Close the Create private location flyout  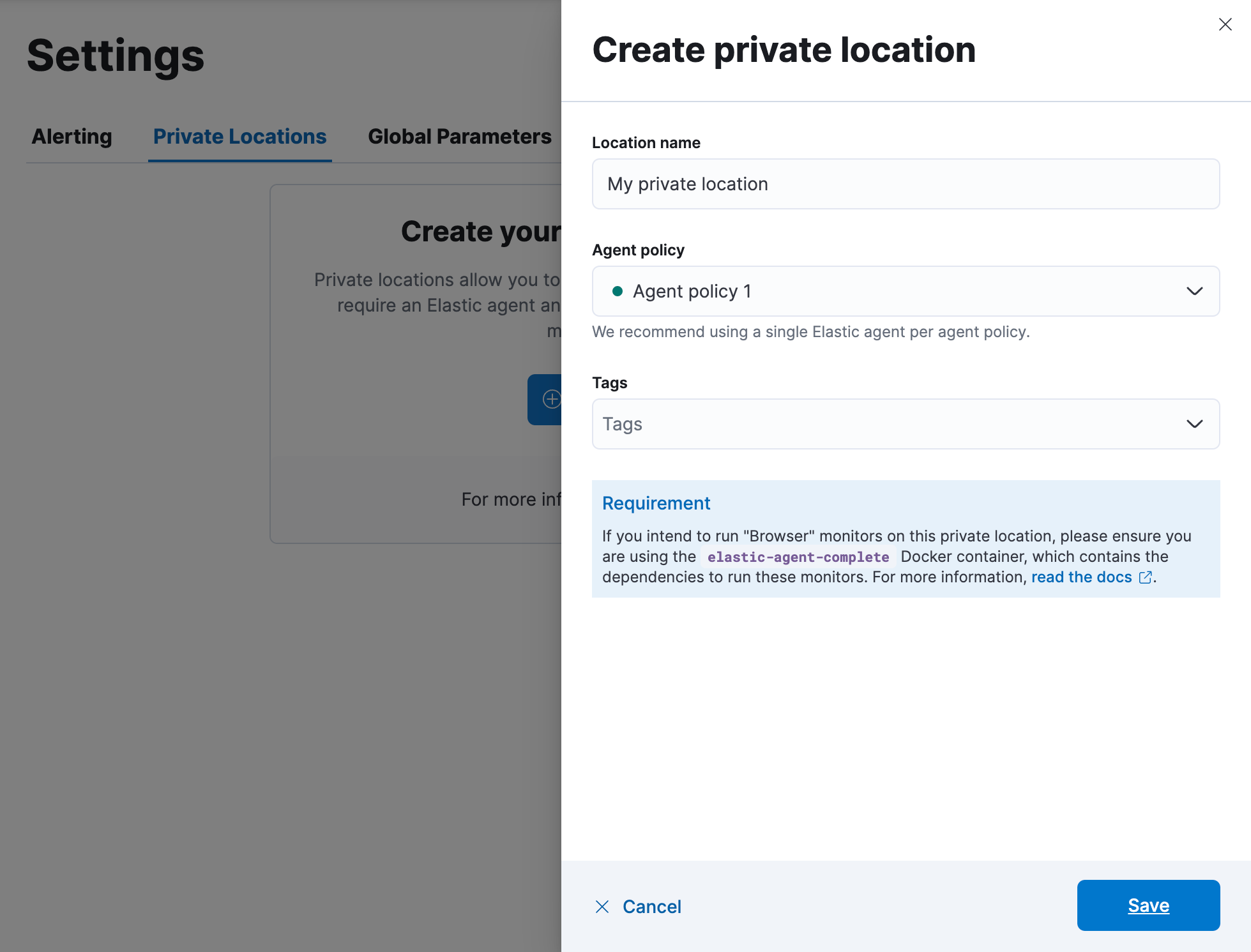pos(1225,24)
